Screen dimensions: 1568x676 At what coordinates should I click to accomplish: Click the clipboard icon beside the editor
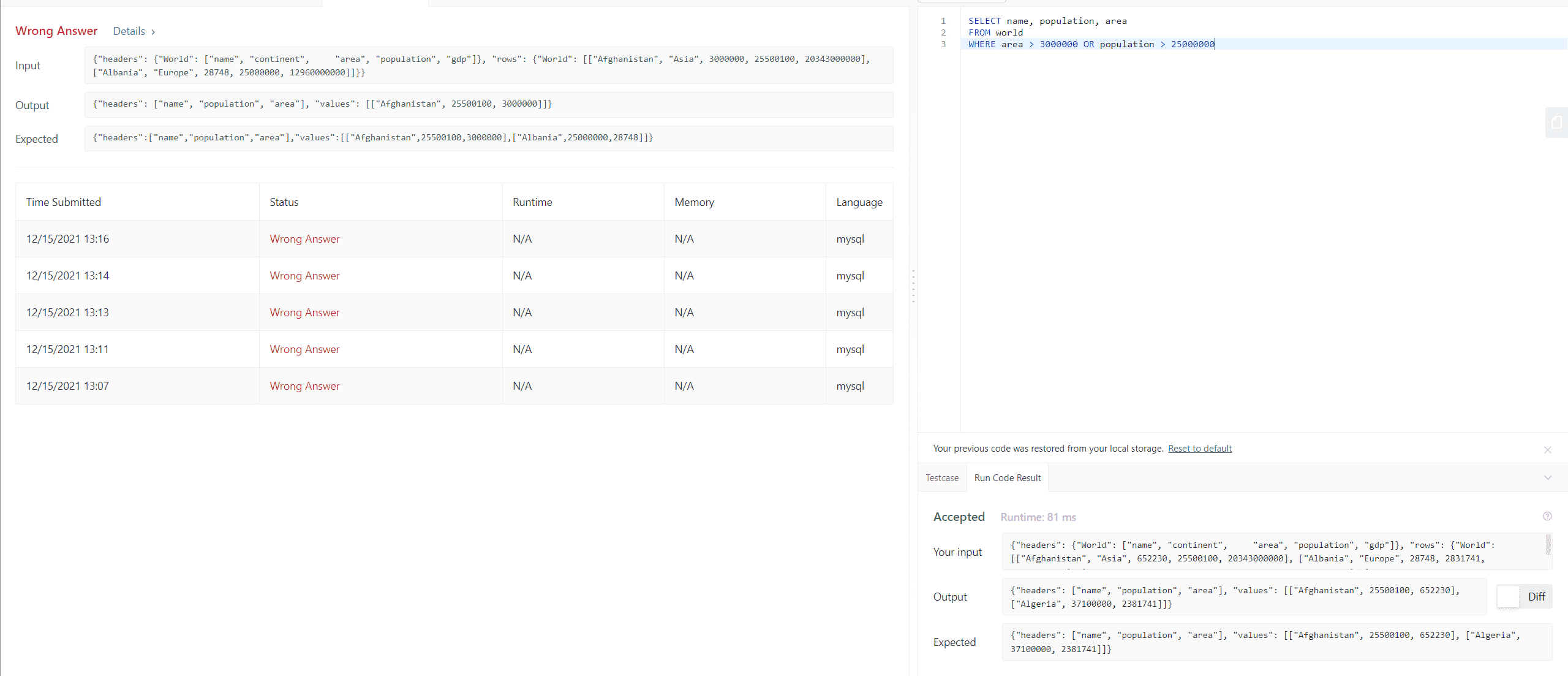(1556, 123)
